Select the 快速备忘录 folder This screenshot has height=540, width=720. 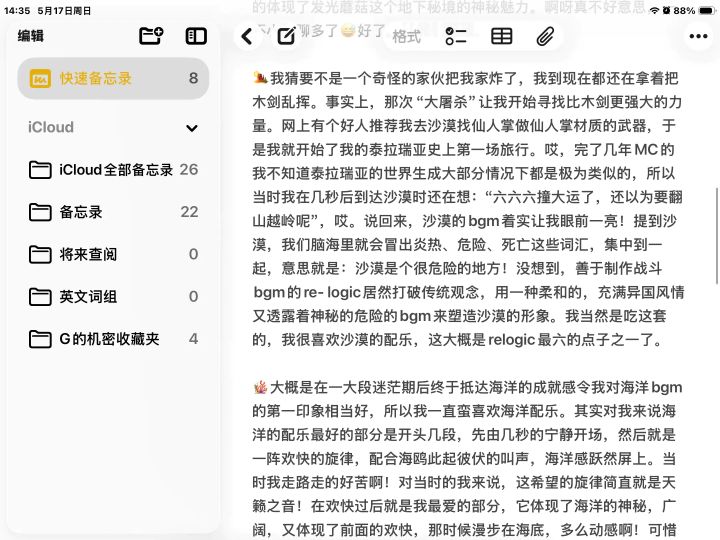pyautogui.click(x=113, y=79)
